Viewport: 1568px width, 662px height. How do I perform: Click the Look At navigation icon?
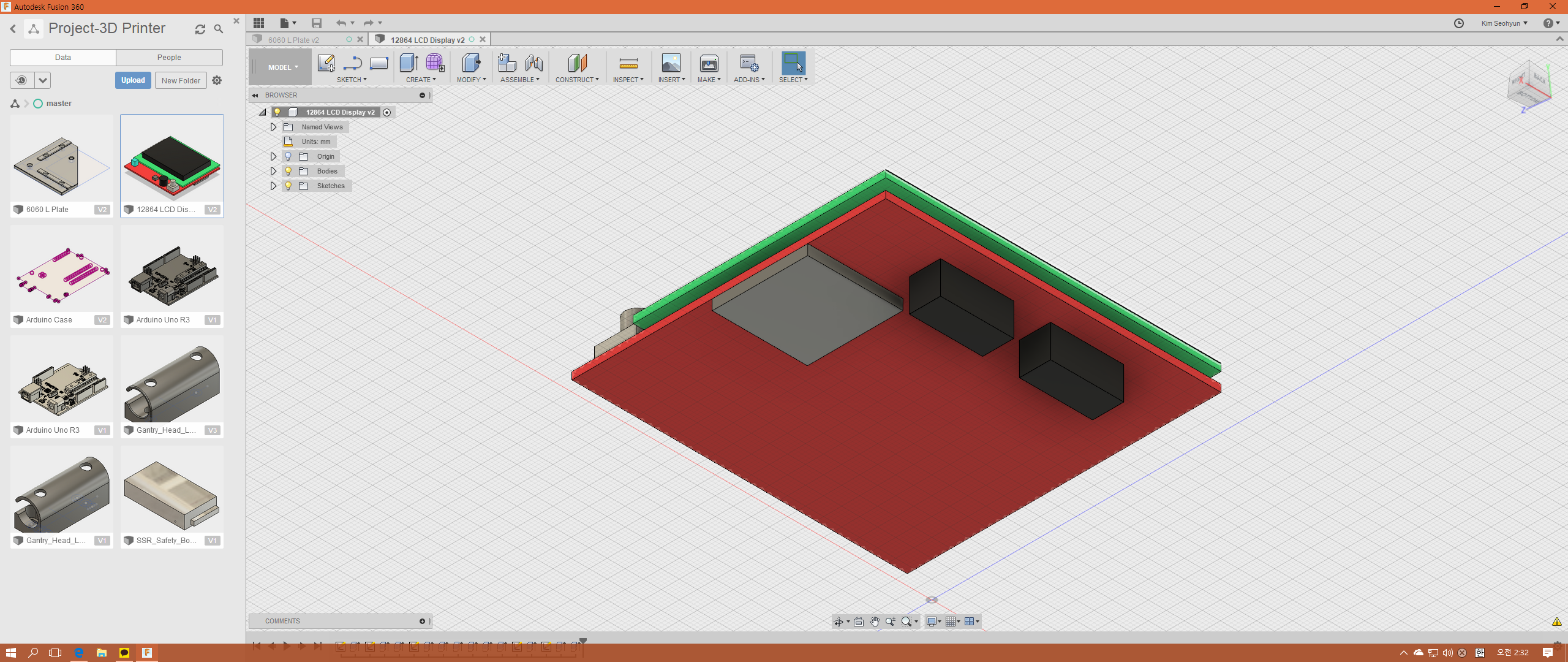pyautogui.click(x=859, y=622)
